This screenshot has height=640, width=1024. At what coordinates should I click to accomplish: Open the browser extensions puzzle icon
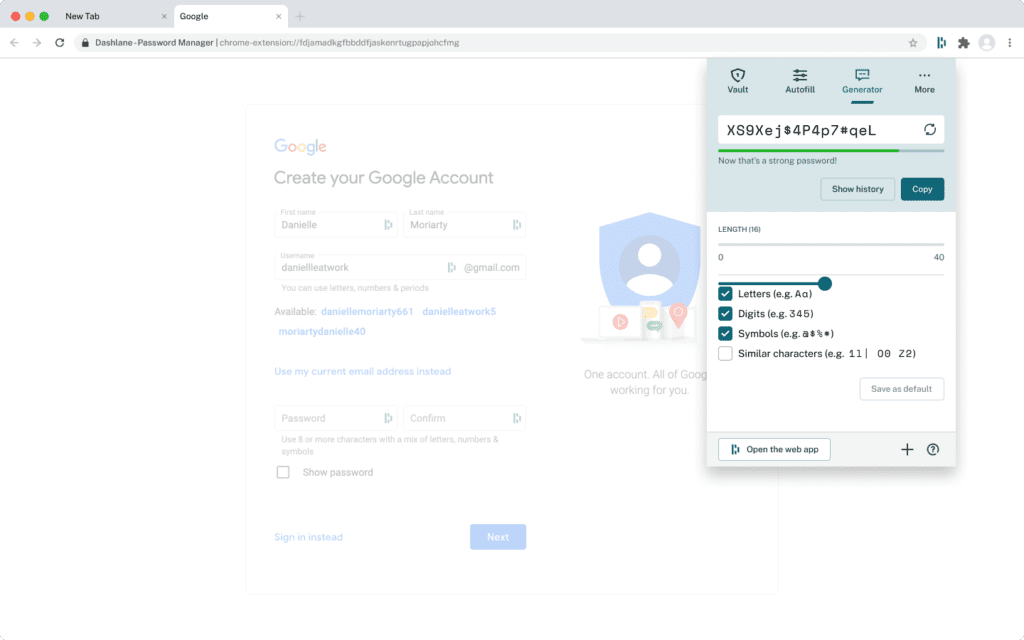point(964,44)
